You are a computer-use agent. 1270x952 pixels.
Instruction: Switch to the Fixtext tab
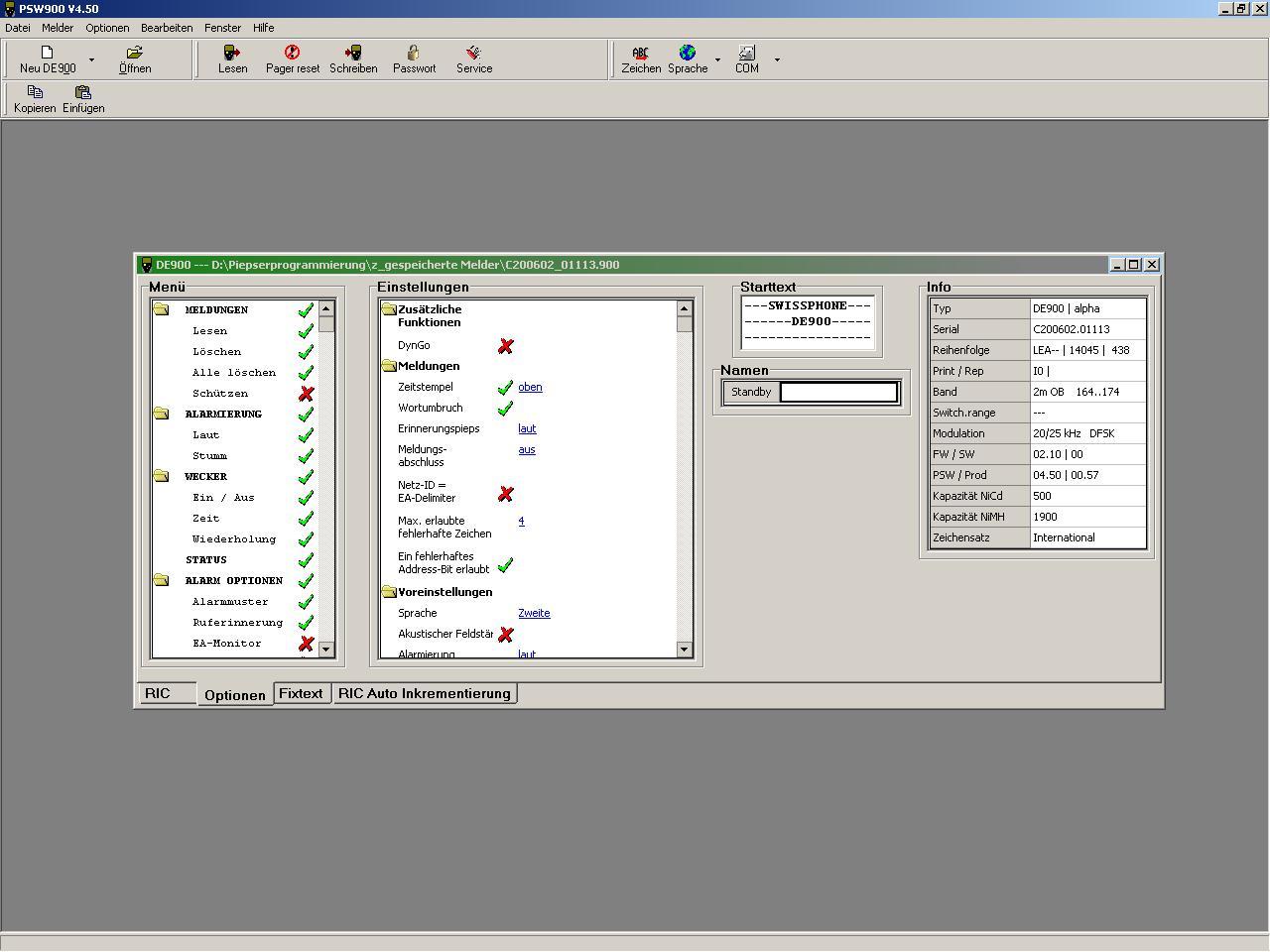301,693
